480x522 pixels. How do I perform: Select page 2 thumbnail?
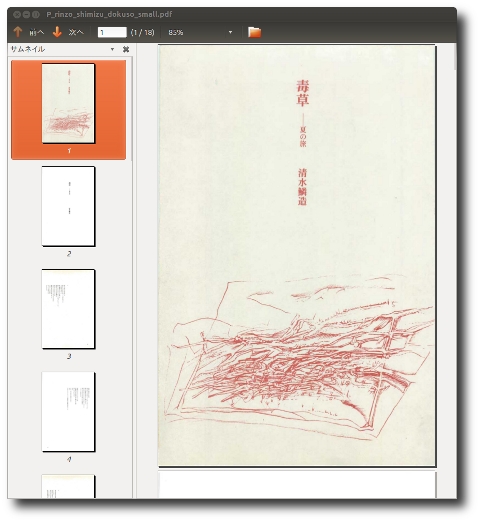pos(68,206)
